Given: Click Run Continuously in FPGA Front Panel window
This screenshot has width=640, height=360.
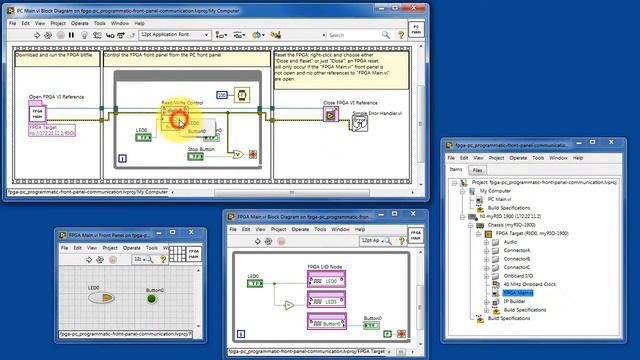Looking at the screenshot, I should (100, 260).
